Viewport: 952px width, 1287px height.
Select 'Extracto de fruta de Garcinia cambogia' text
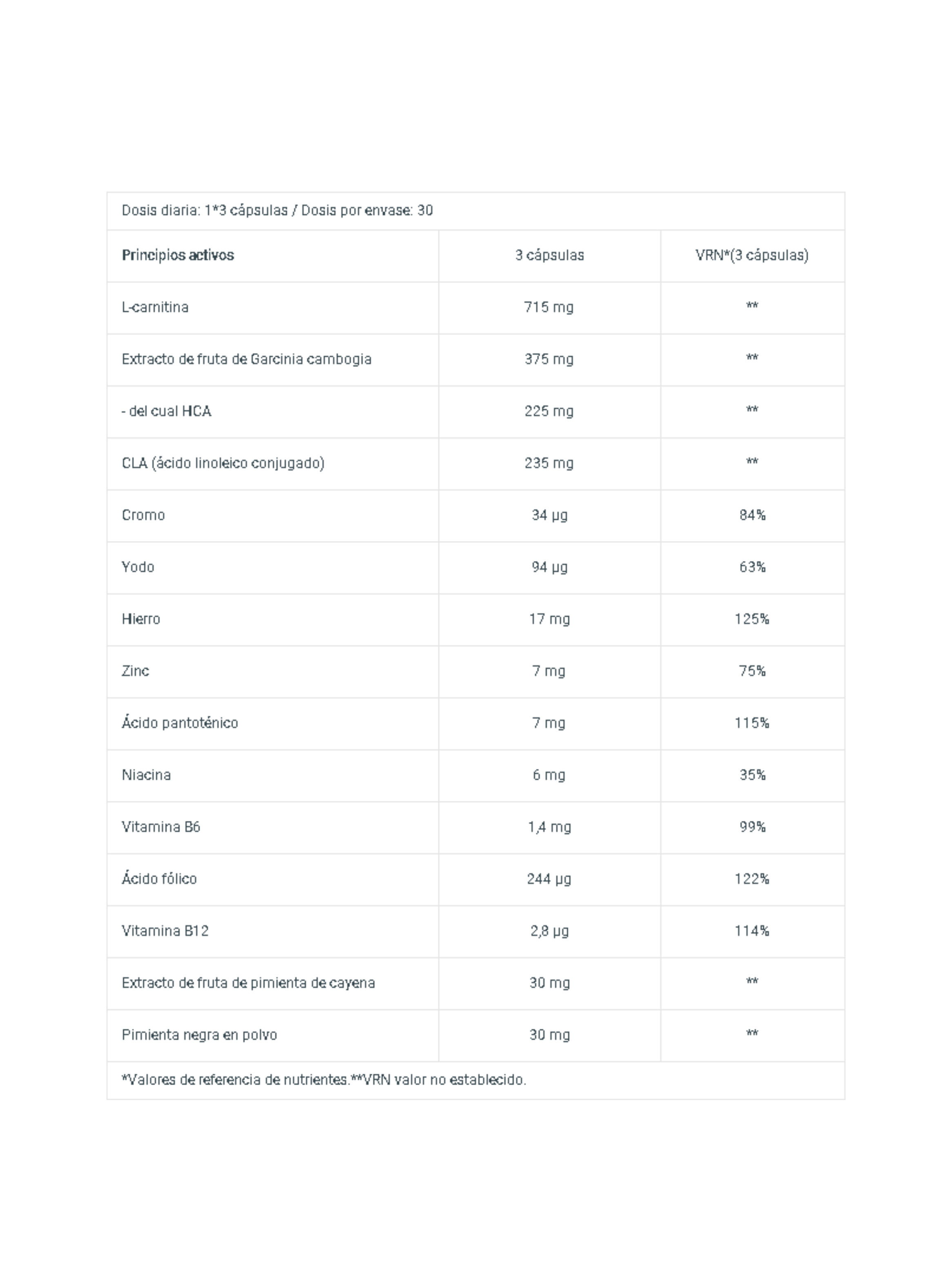(247, 359)
